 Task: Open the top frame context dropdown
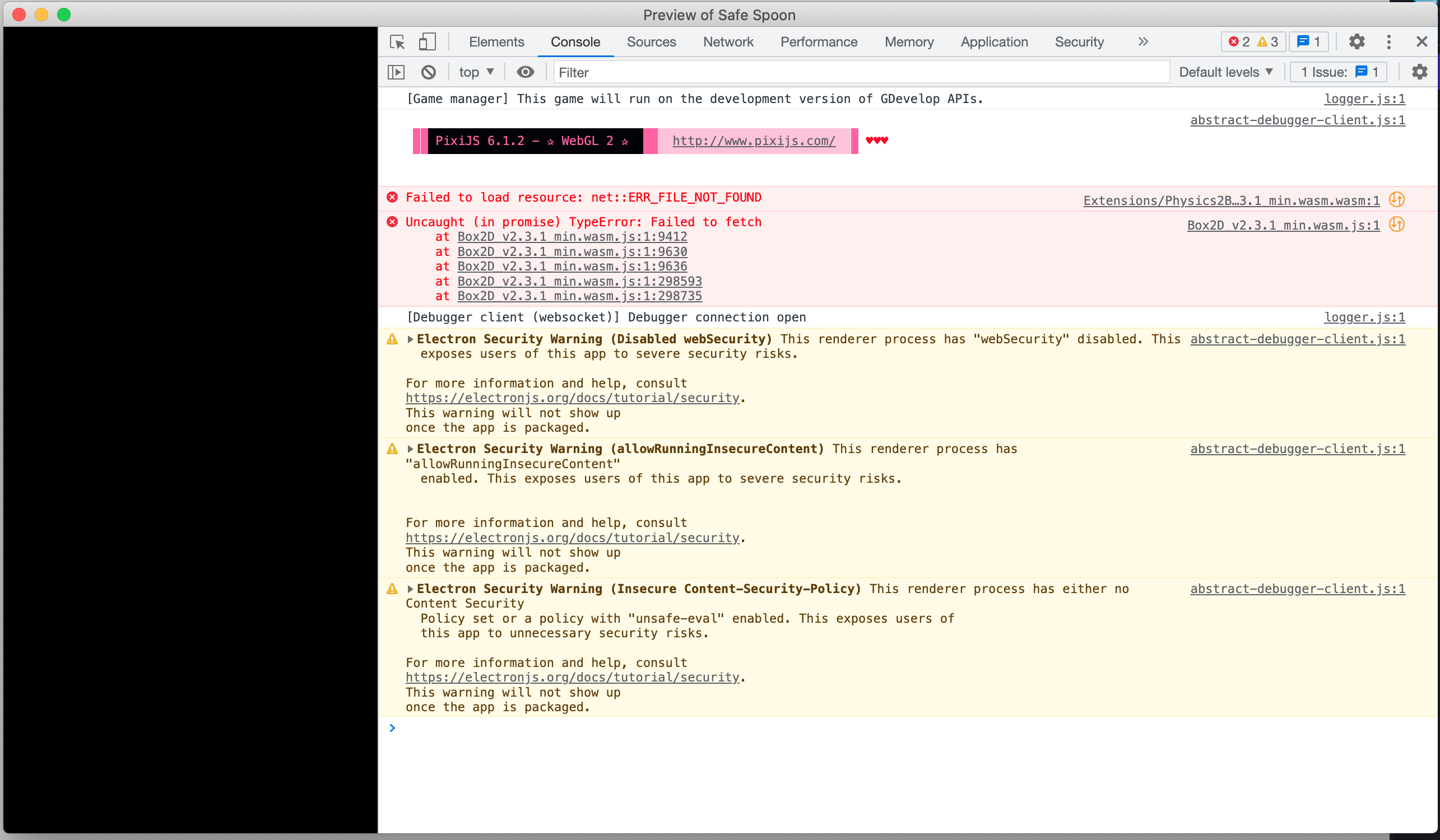(476, 72)
